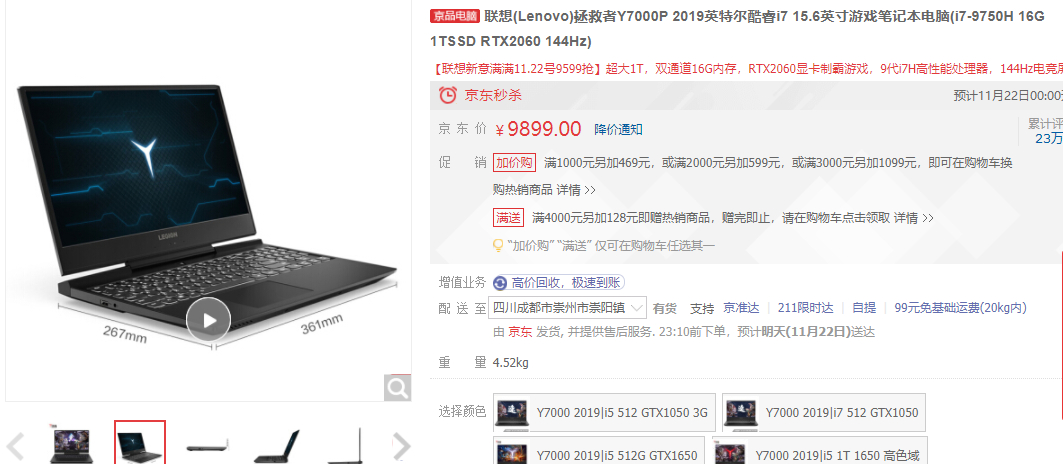Viewport: 1063px width, 464px height.
Task: Go to previous thumbnails with left arrow
Action: click(x=15, y=446)
